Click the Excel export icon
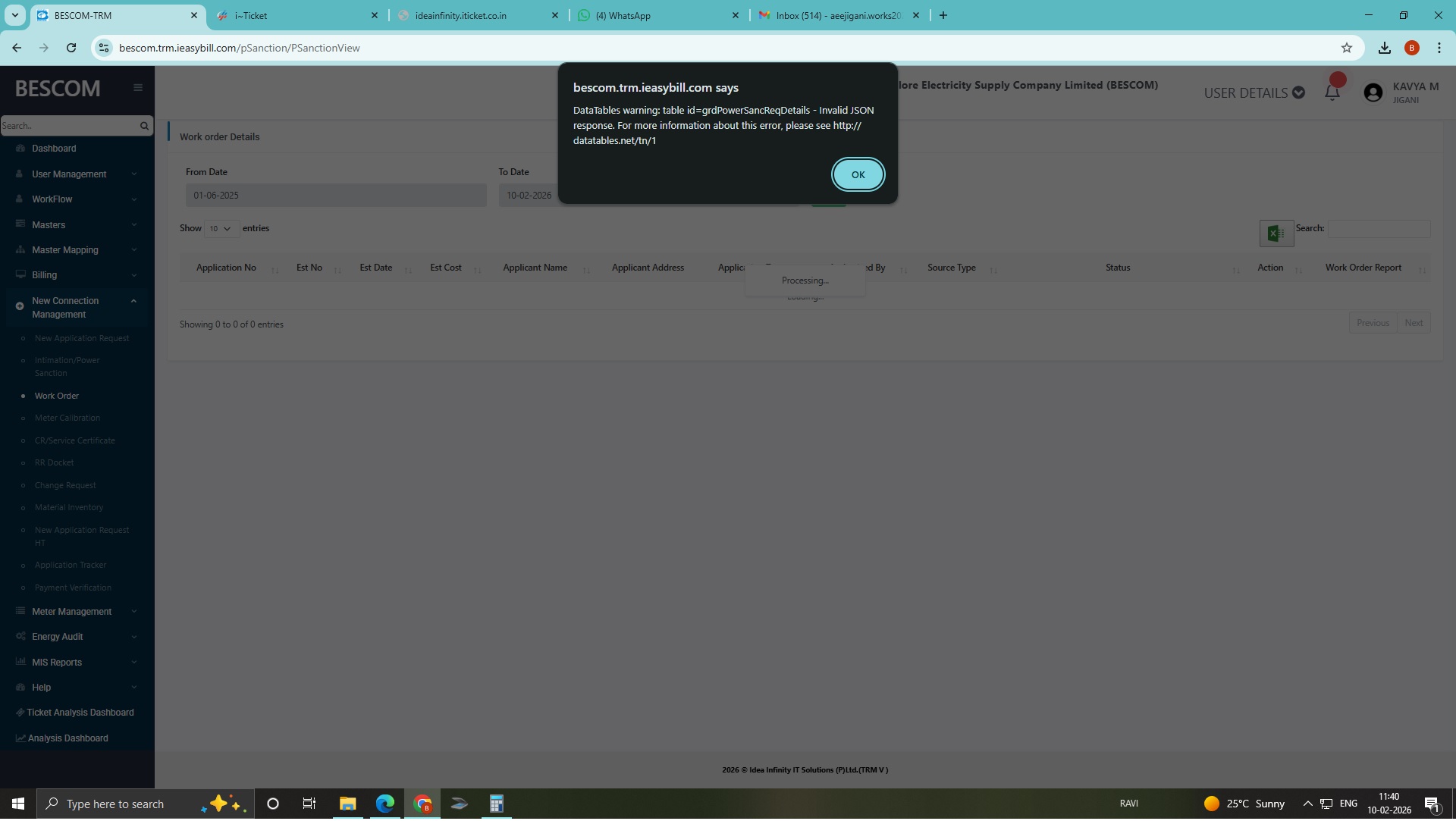This screenshot has width=1456, height=821. 1276,233
